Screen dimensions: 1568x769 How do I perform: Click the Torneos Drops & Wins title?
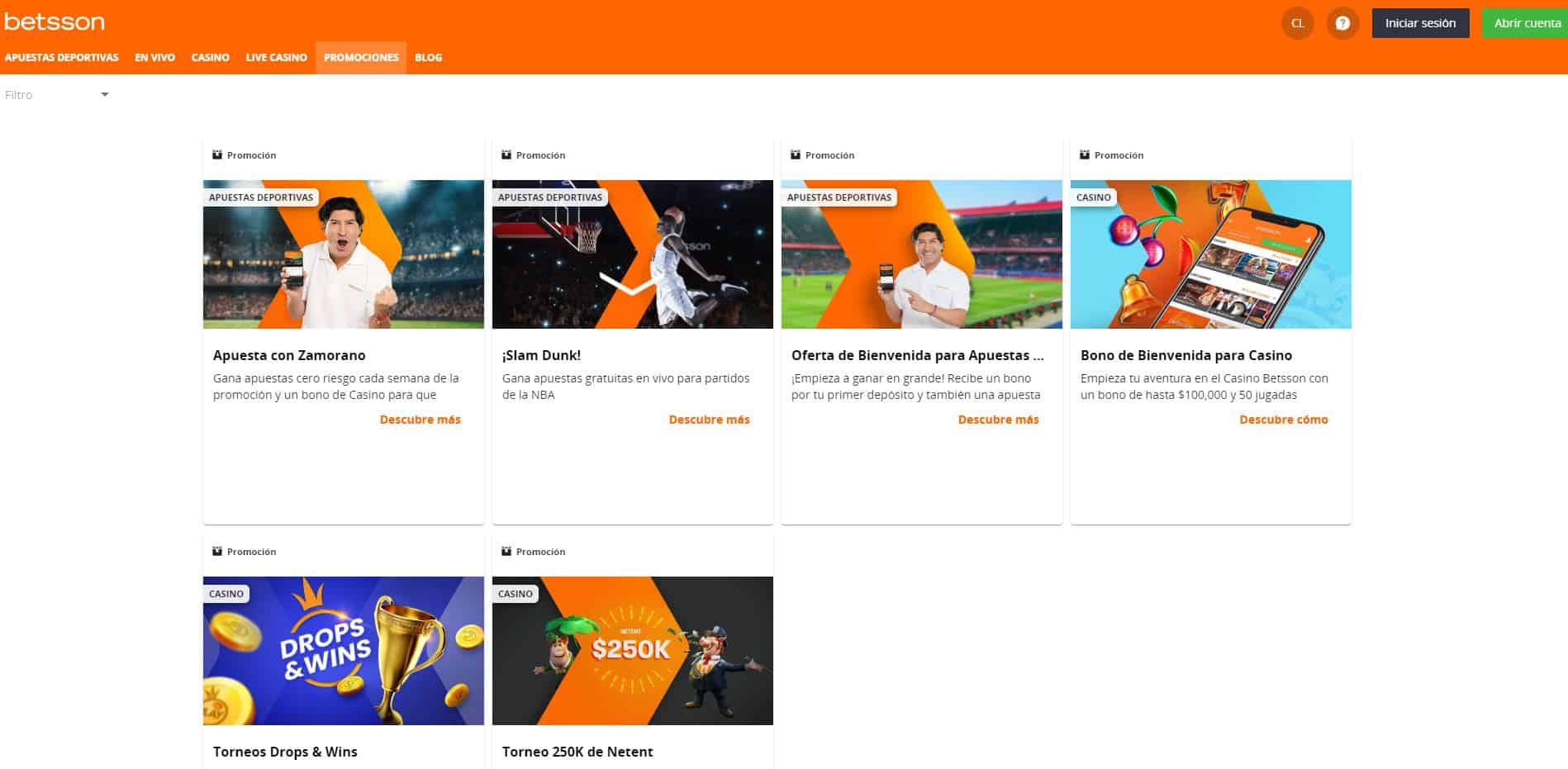point(285,752)
